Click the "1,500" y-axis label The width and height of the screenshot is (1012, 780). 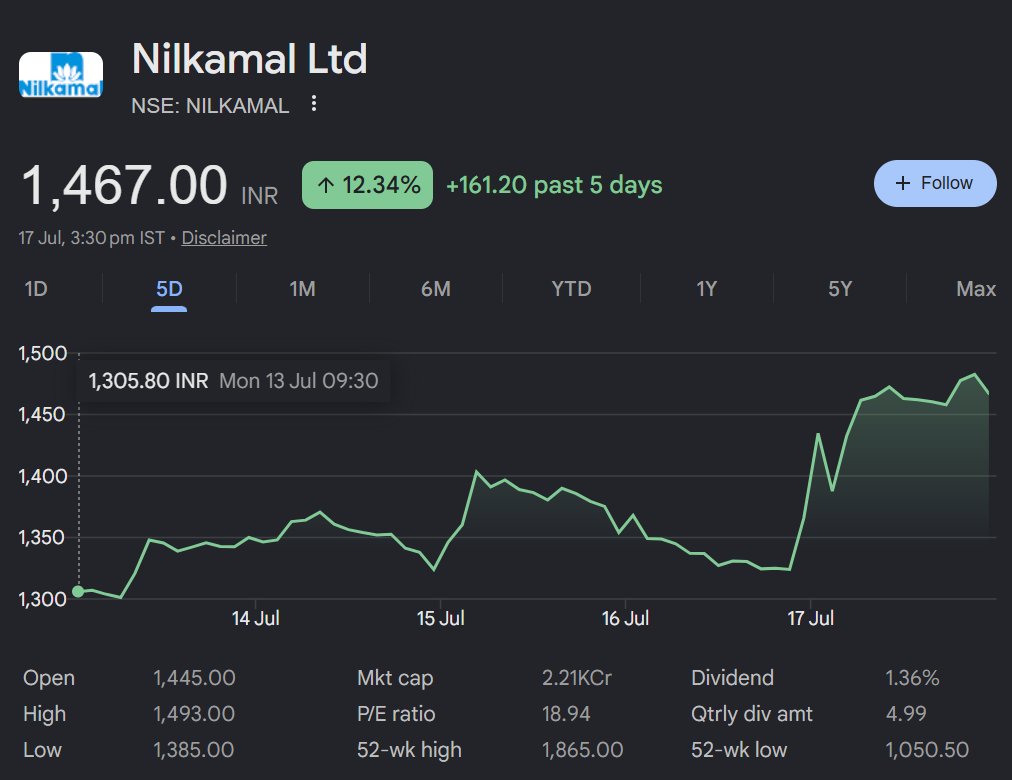tap(43, 354)
